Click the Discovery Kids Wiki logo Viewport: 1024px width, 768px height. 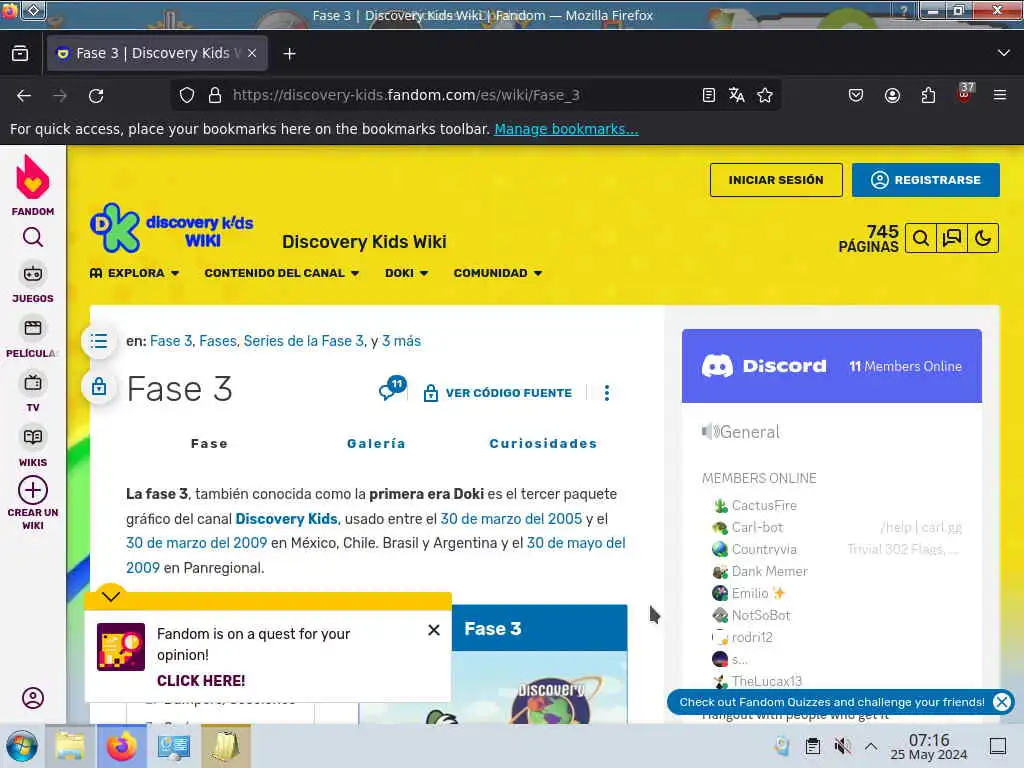tap(172, 229)
